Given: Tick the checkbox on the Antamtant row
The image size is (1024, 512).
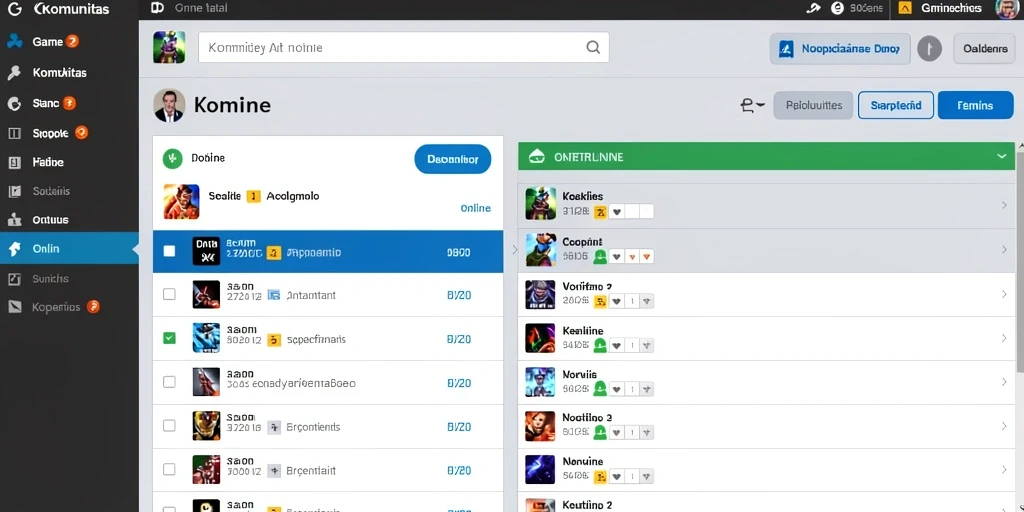Looking at the screenshot, I should (x=169, y=294).
